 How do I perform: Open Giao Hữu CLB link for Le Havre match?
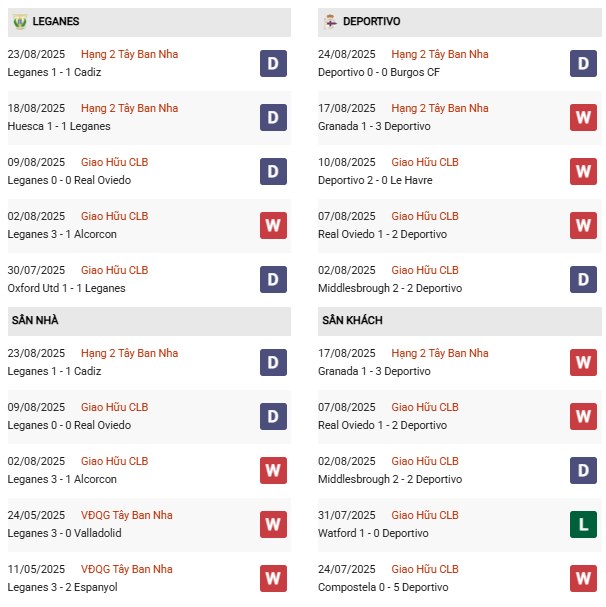pos(425,162)
